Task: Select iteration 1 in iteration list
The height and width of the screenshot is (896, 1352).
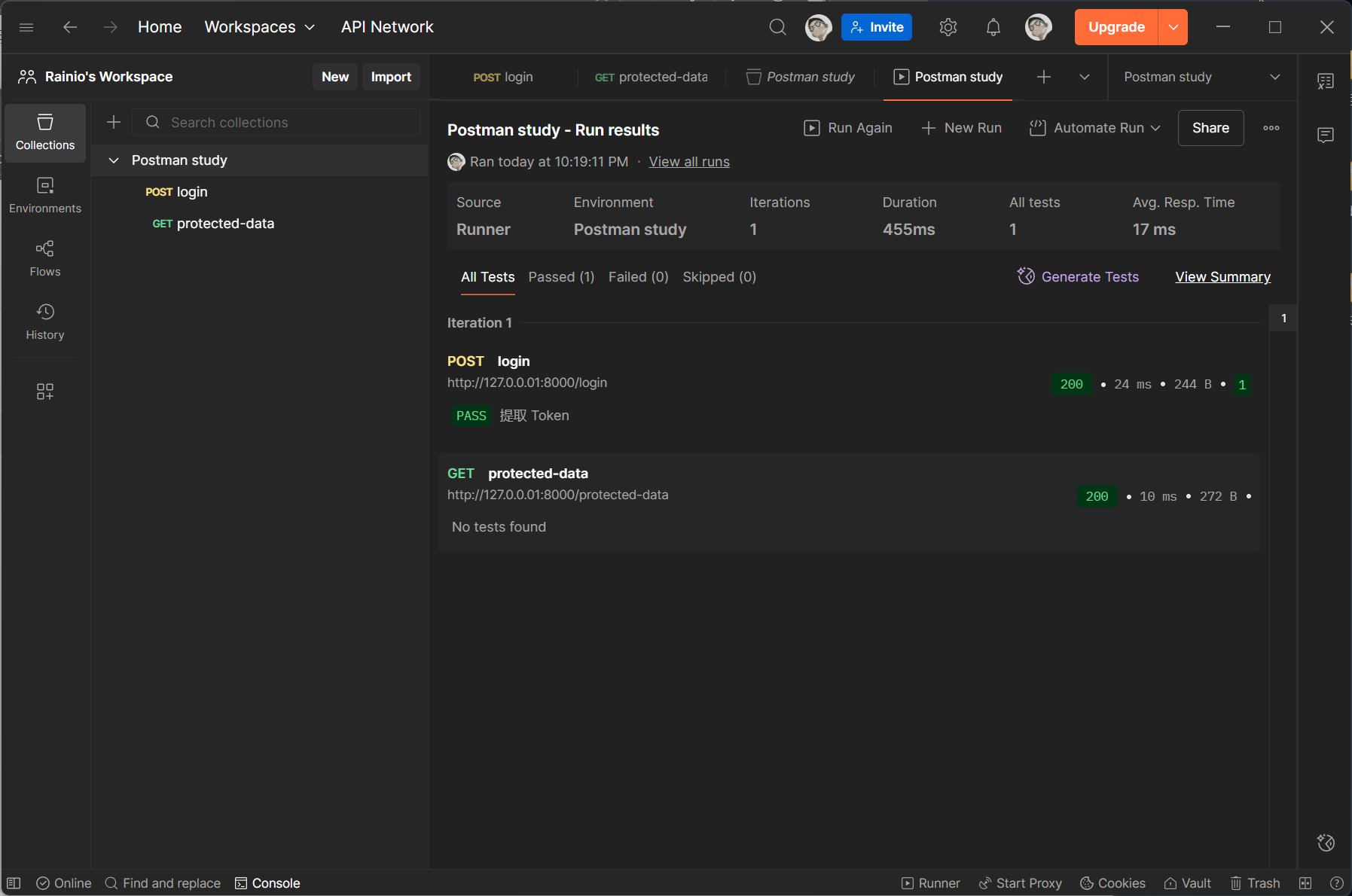Action: point(1283,318)
